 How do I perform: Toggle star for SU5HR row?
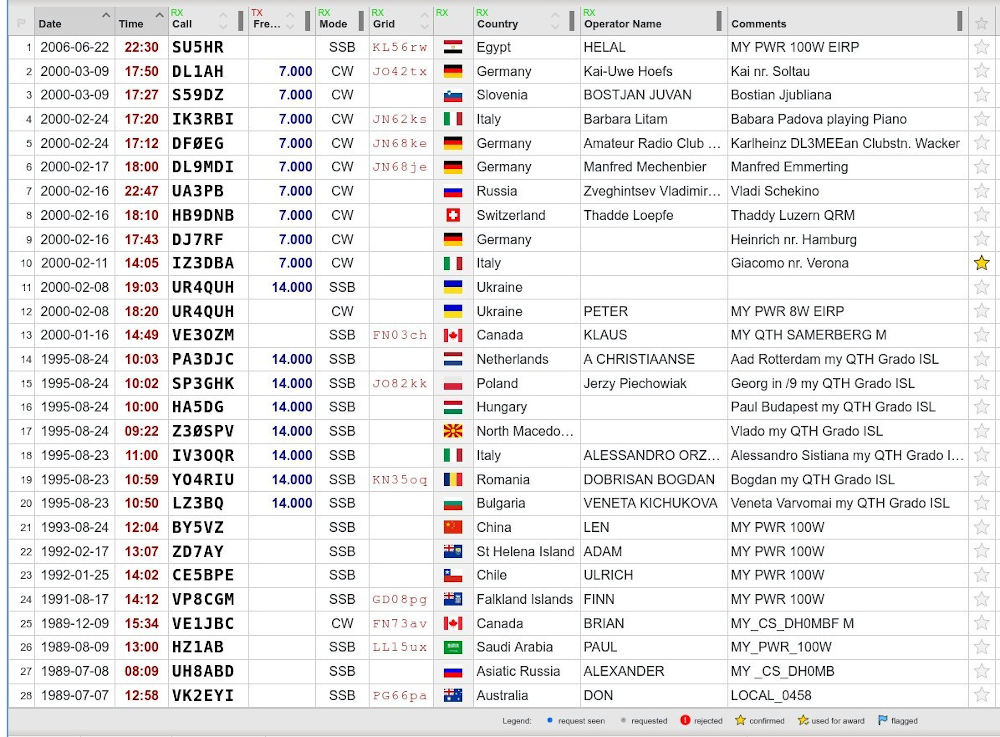point(982,47)
